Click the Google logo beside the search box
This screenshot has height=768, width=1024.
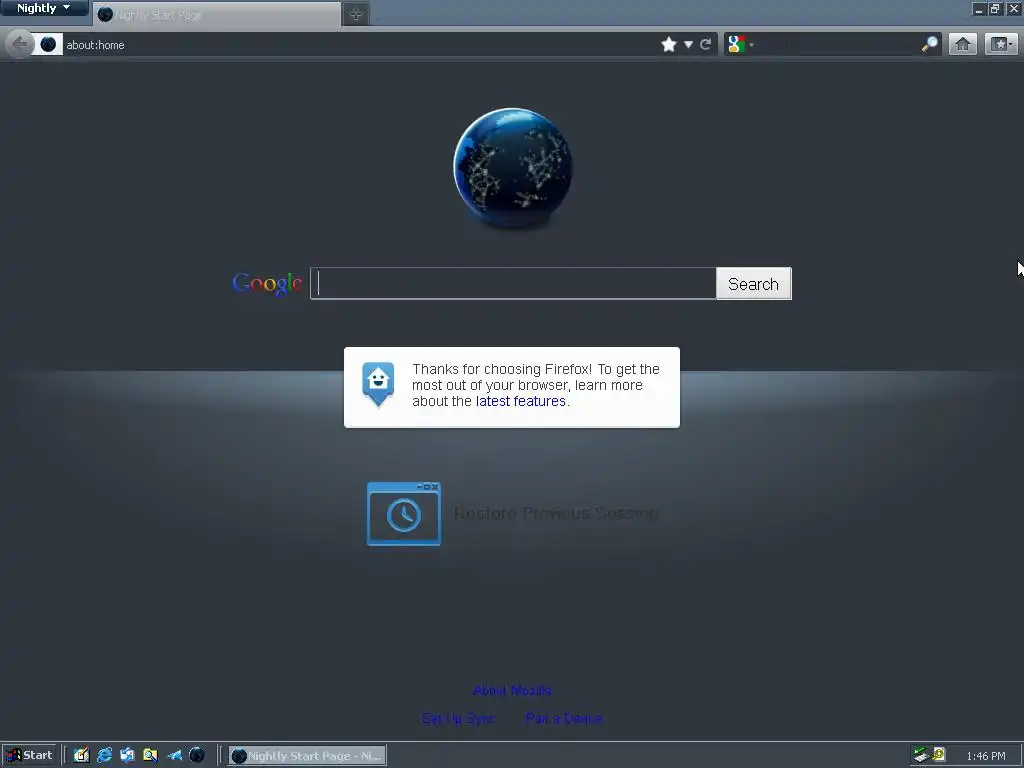coord(267,283)
